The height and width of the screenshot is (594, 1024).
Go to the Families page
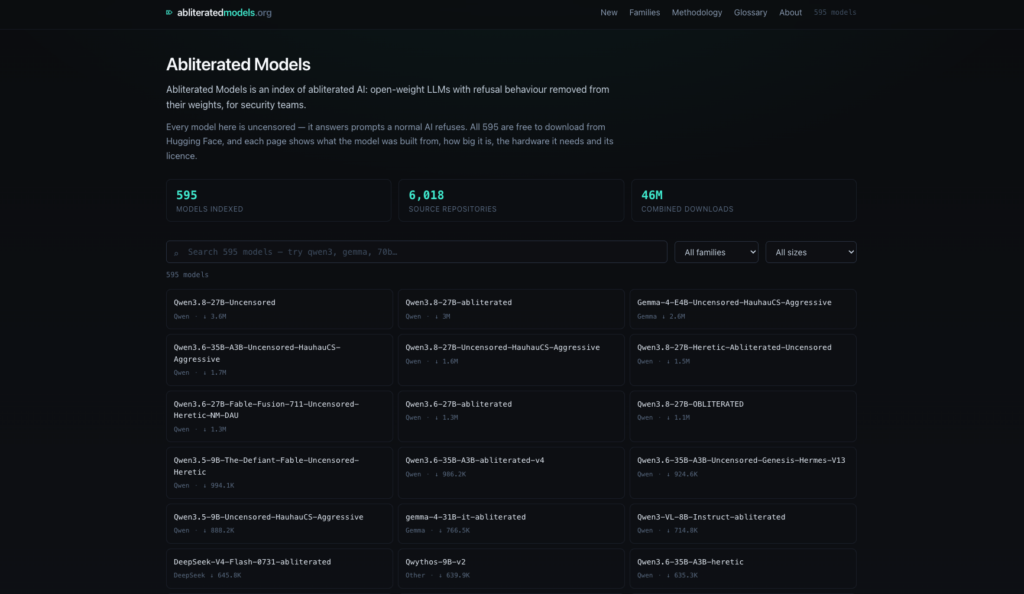(644, 12)
